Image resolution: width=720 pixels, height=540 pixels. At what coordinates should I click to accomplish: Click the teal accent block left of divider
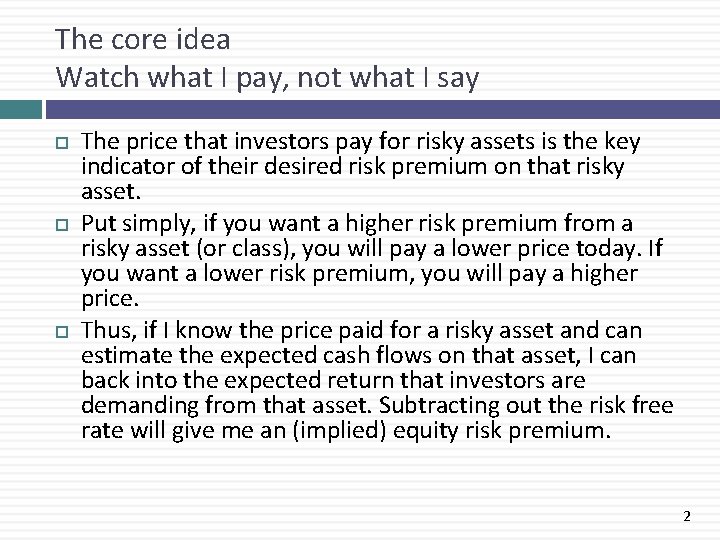(21, 109)
